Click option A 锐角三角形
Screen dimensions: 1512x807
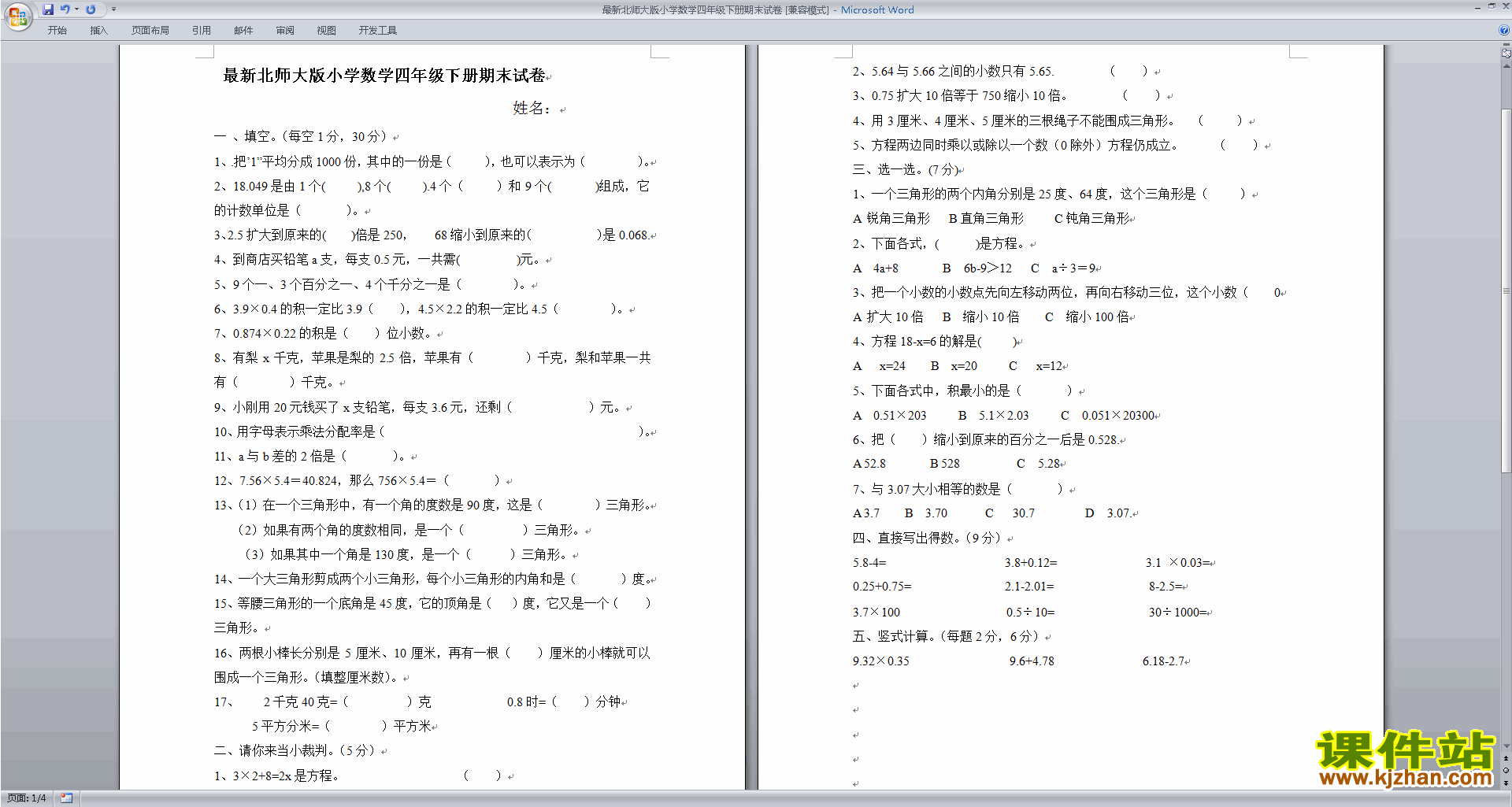[891, 218]
